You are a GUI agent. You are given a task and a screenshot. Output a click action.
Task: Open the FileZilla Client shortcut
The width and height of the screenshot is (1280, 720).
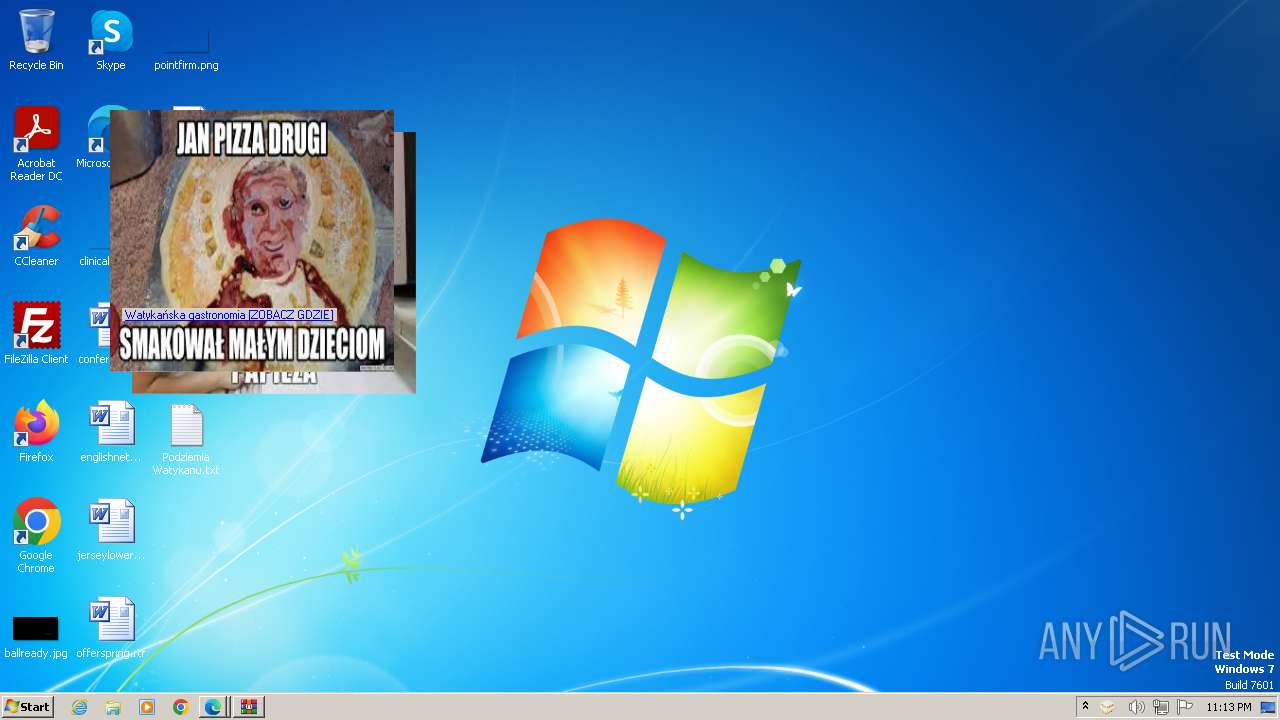36,334
